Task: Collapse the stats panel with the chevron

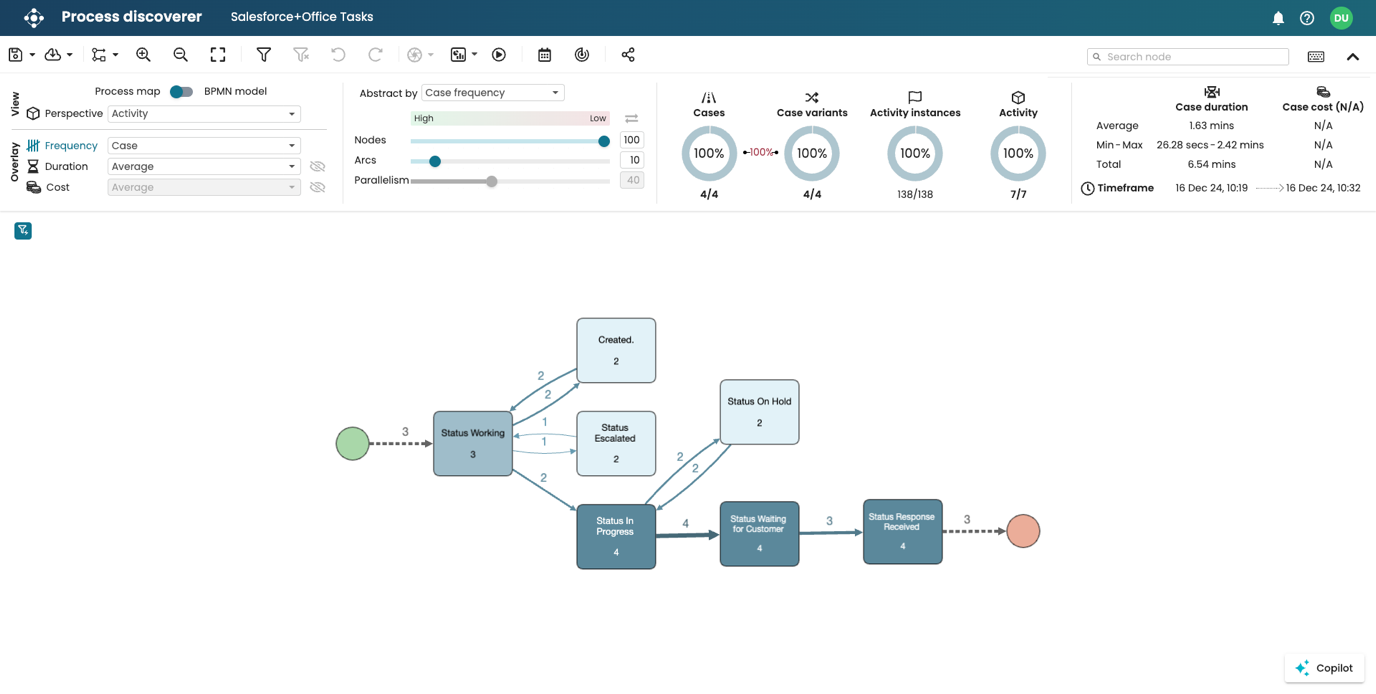Action: coord(1353,57)
